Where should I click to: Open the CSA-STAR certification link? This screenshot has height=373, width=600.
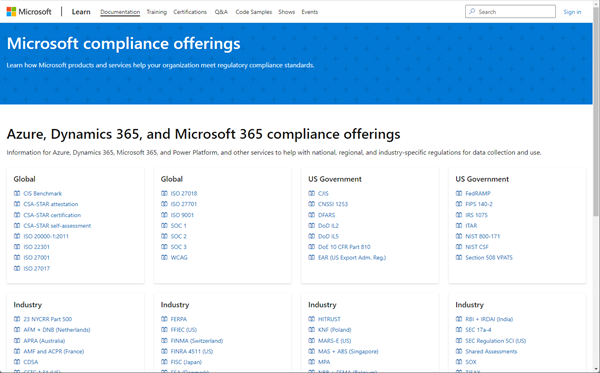[x=52, y=215]
